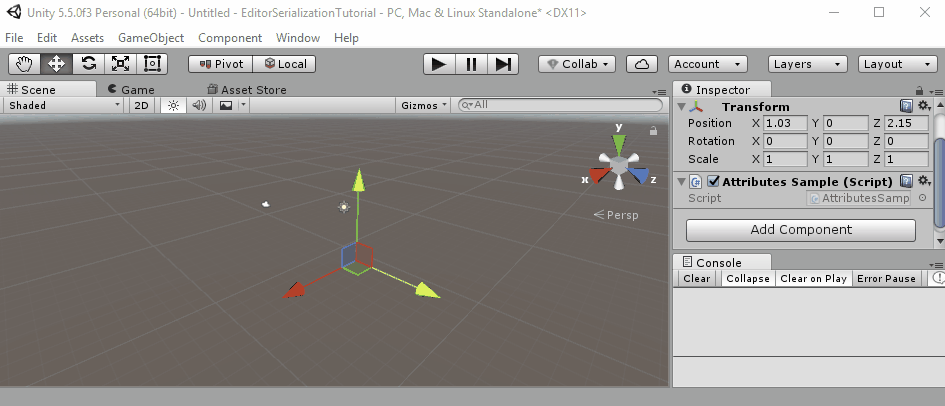The height and width of the screenshot is (406, 945).
Task: Click the Pause button
Action: tap(470, 64)
